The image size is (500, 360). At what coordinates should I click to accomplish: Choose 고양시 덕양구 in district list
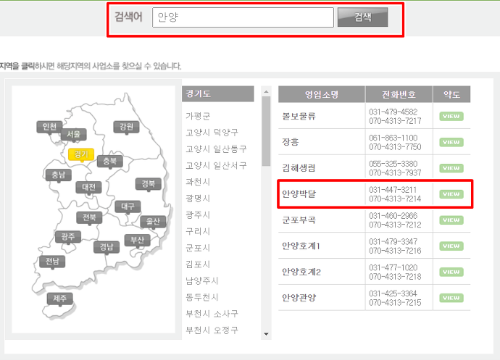pyautogui.click(x=212, y=132)
